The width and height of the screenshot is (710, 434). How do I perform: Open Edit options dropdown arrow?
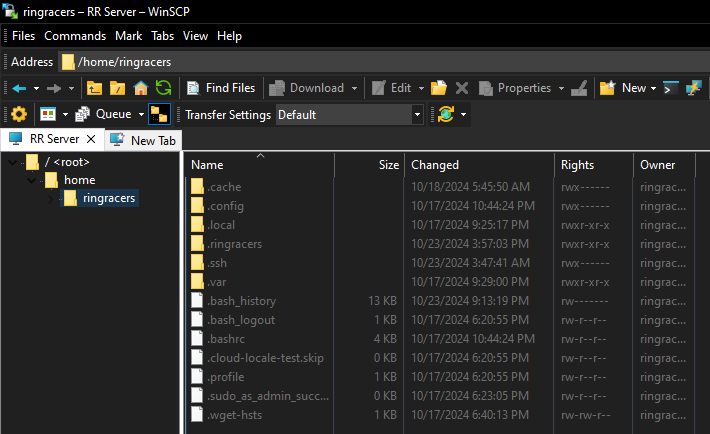421,88
